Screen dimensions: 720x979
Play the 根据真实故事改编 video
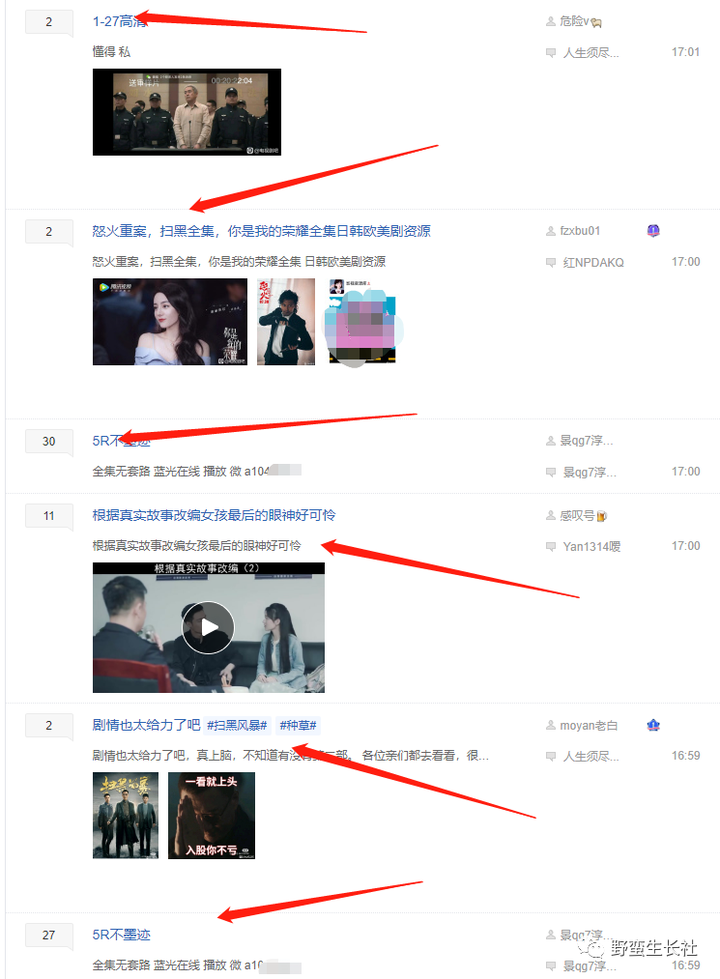209,627
